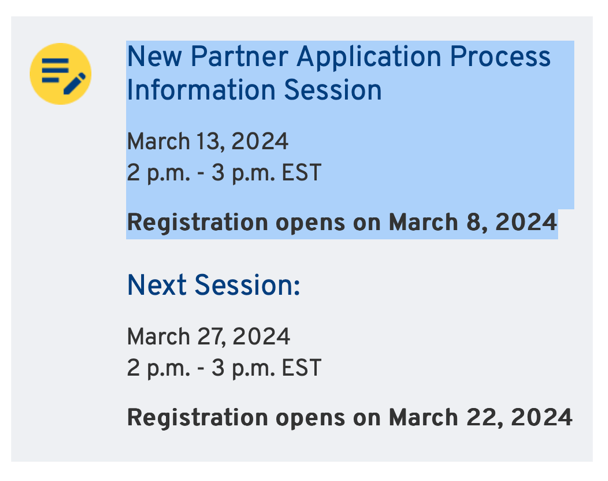Click the March 27, 2024 date
This screenshot has height=481, width=608.
(208, 336)
